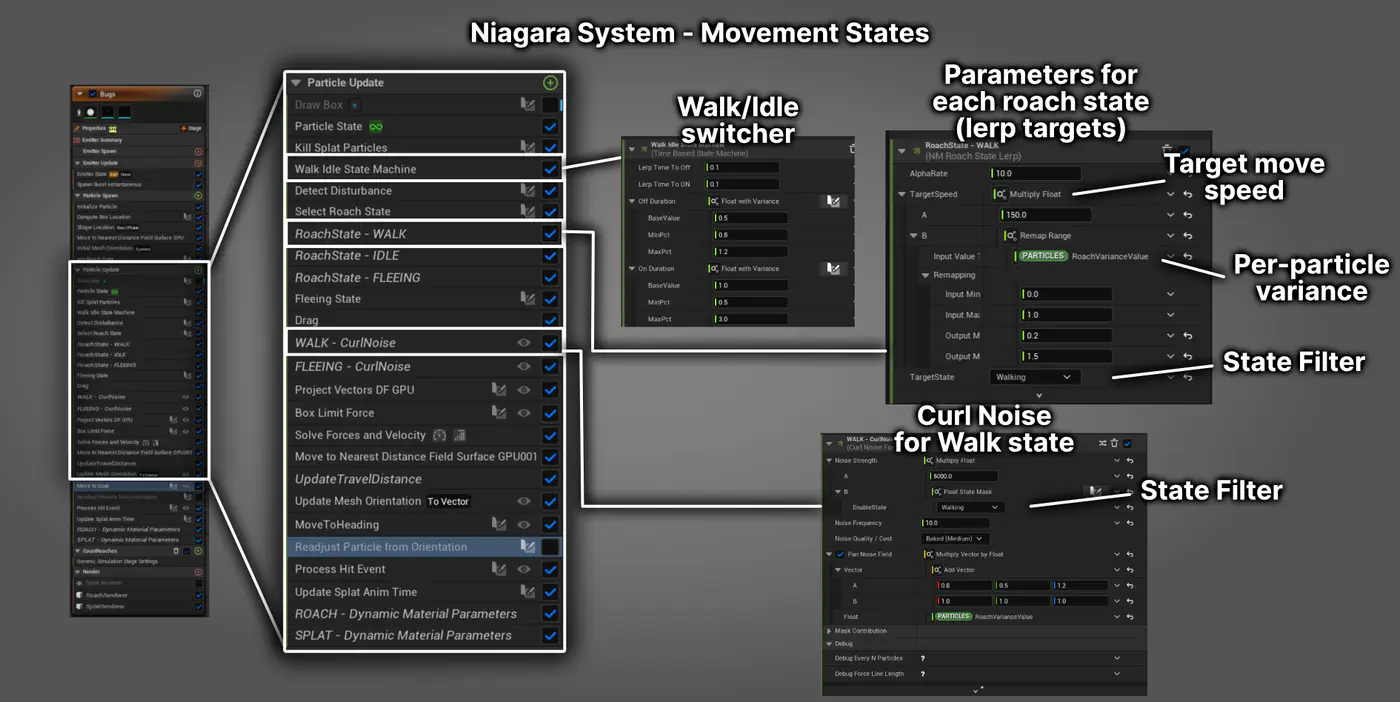Click the bar-chart icon on Solve Forces and Velocity
The image size is (1400, 702).
click(460, 435)
